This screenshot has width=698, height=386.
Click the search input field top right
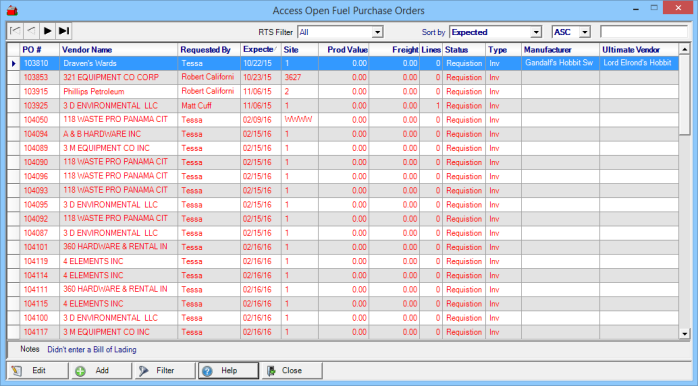[644, 32]
